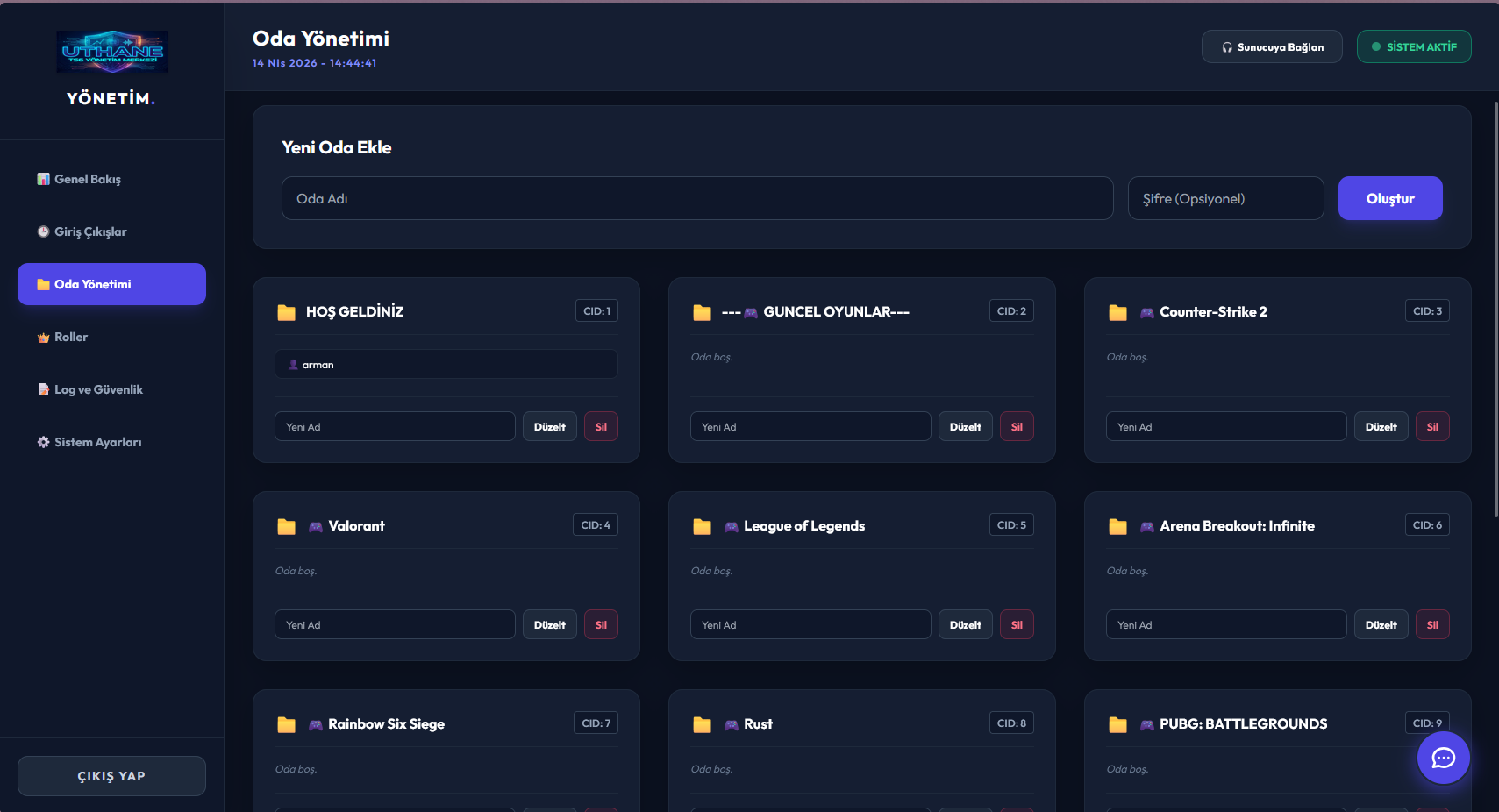Click folder icon of PUBG: BATTLEGROUNDS room
The height and width of the screenshot is (812, 1499).
[x=1118, y=724]
